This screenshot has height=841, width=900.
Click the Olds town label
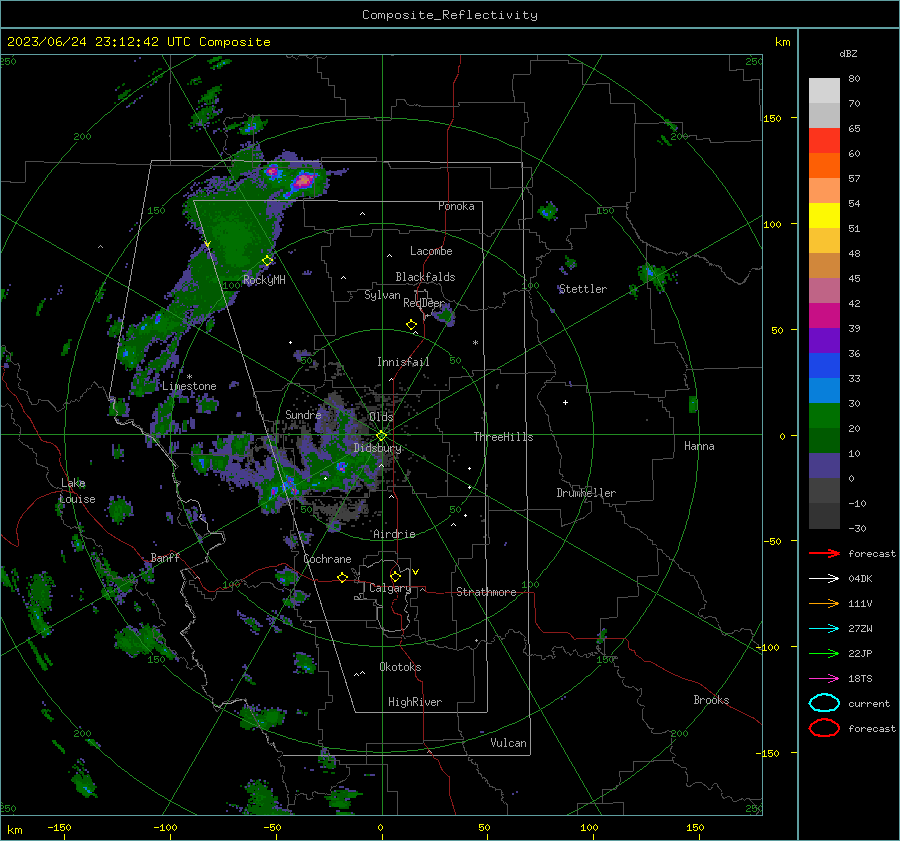[x=381, y=416]
